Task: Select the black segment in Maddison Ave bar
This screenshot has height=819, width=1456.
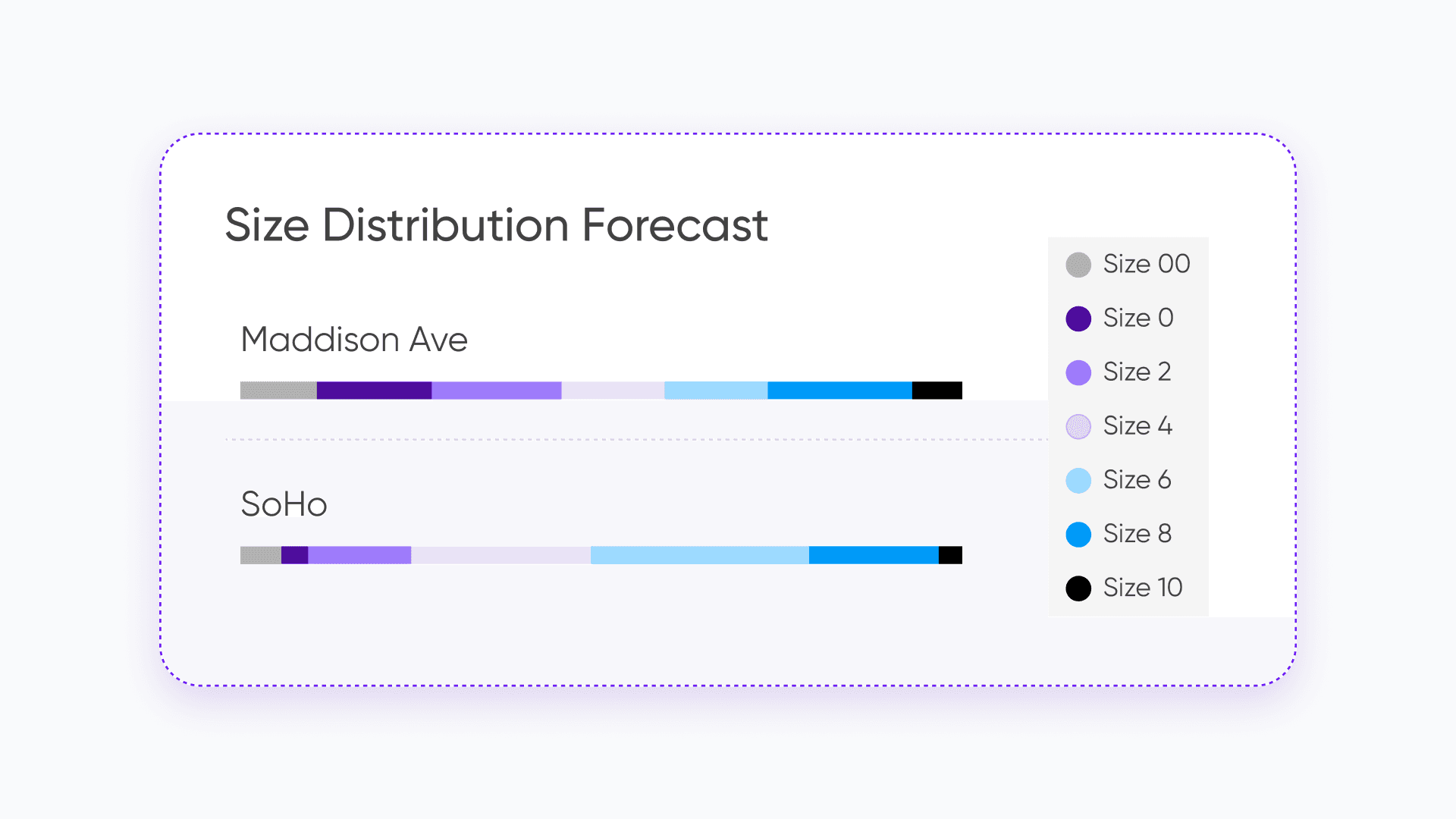Action: 937,391
